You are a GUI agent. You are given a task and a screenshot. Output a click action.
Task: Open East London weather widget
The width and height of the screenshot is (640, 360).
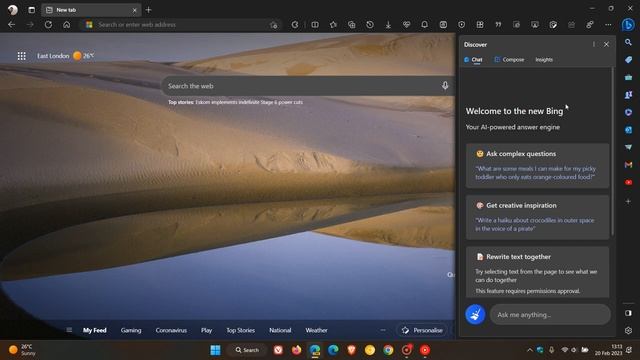tap(65, 56)
